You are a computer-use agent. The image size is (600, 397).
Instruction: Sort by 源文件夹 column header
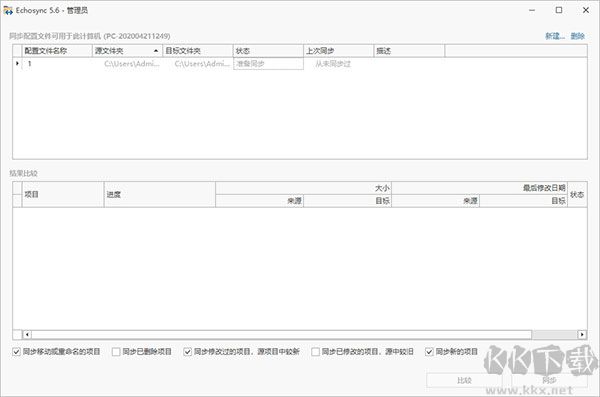point(127,51)
